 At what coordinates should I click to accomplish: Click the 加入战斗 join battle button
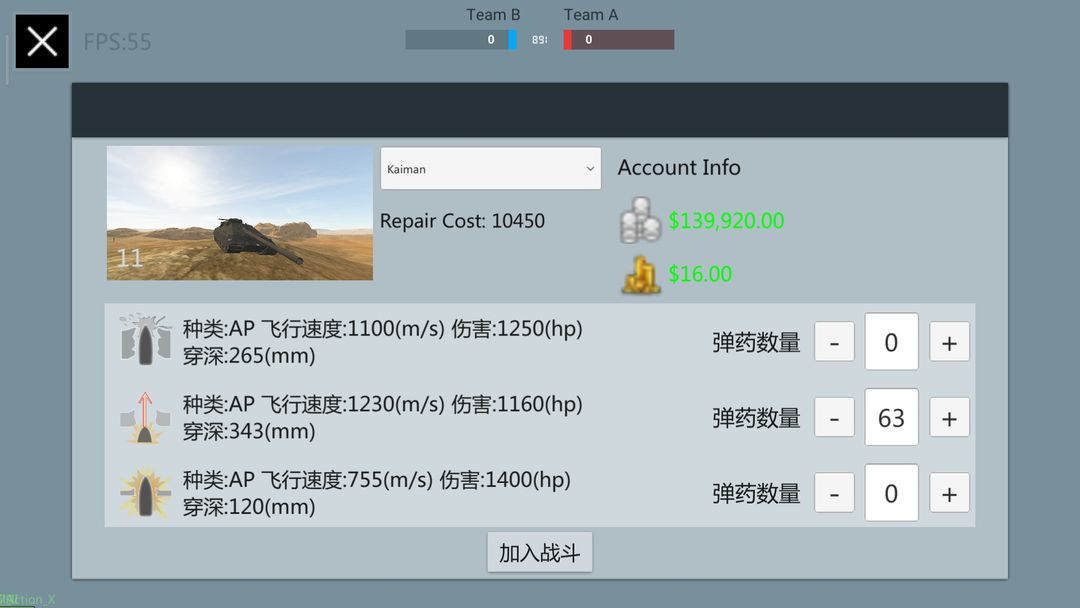(x=539, y=552)
